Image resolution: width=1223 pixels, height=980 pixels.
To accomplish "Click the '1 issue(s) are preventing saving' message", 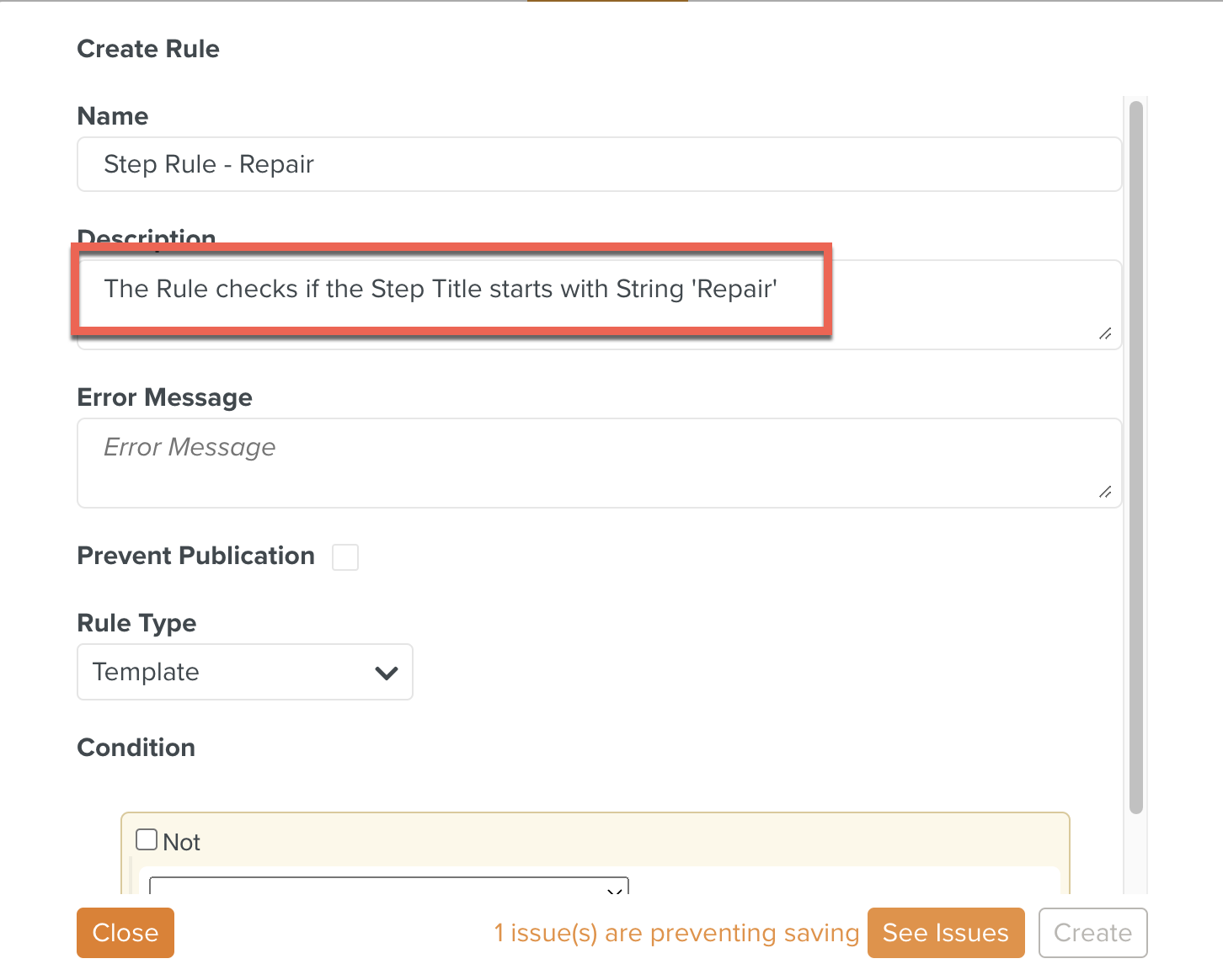I will tap(676, 933).
